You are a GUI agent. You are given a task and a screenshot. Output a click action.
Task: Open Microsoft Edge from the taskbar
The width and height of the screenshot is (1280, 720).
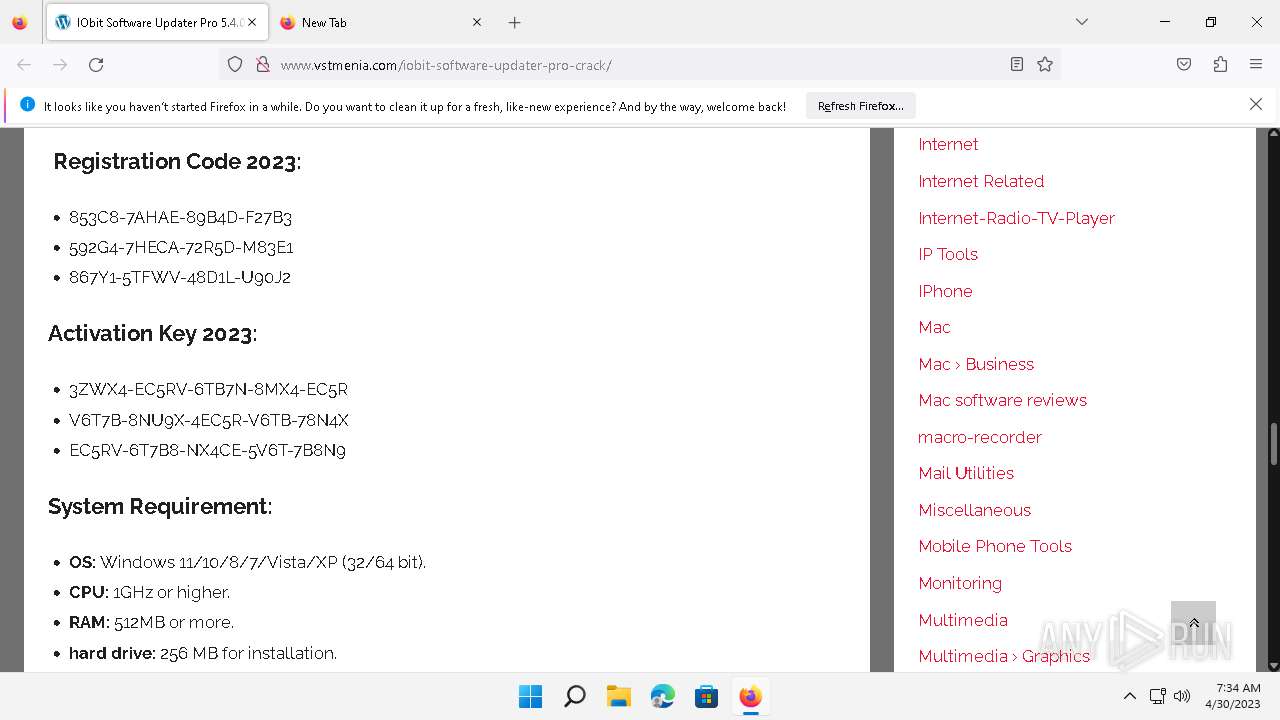662,696
